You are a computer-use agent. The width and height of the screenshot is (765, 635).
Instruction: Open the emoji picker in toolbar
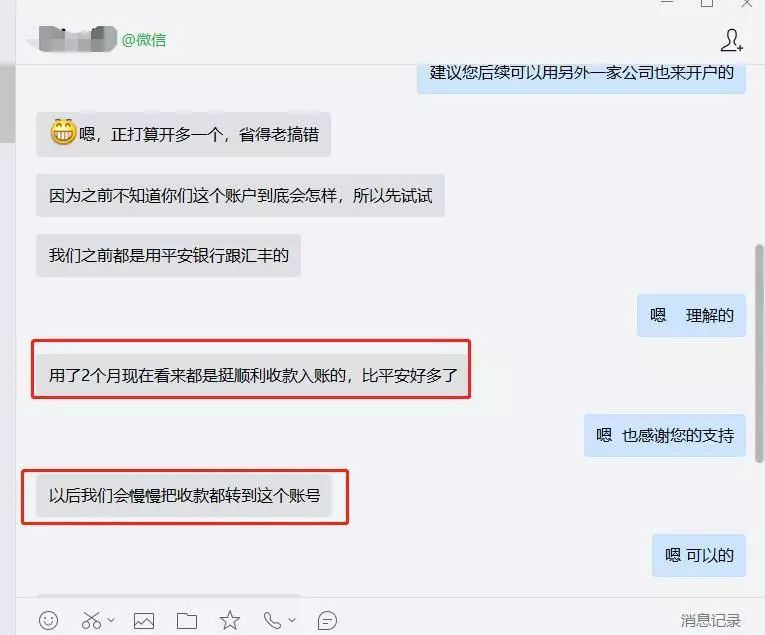pyautogui.click(x=48, y=620)
